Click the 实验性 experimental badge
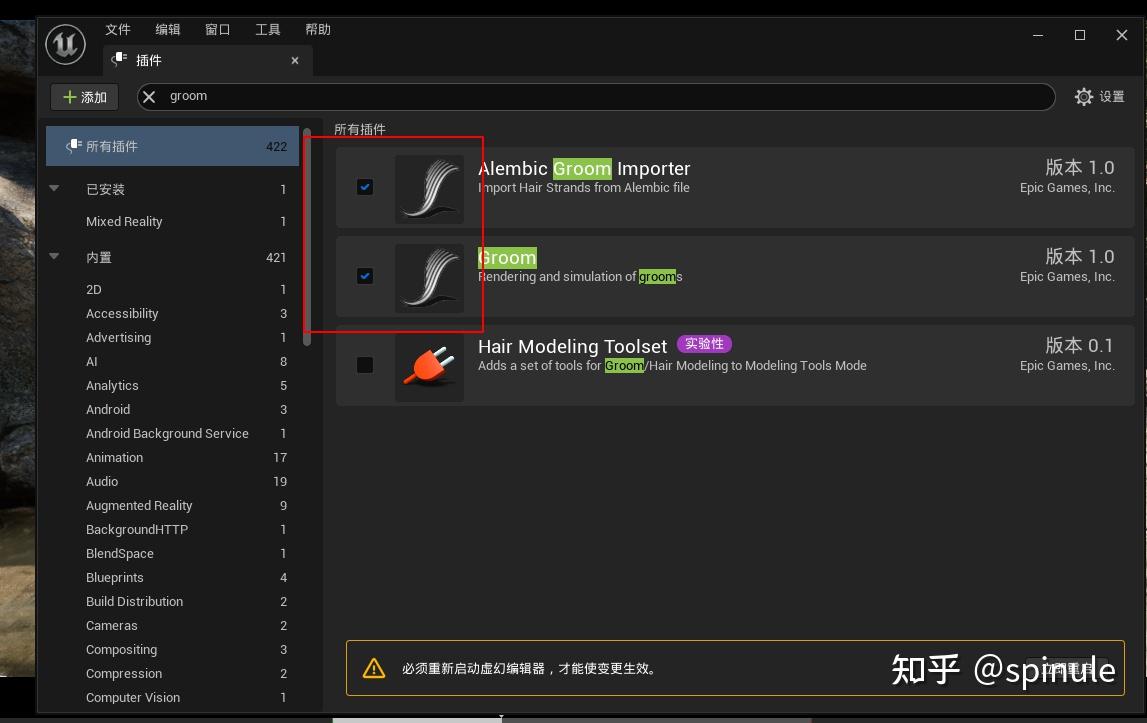The image size is (1147, 723). click(x=704, y=344)
